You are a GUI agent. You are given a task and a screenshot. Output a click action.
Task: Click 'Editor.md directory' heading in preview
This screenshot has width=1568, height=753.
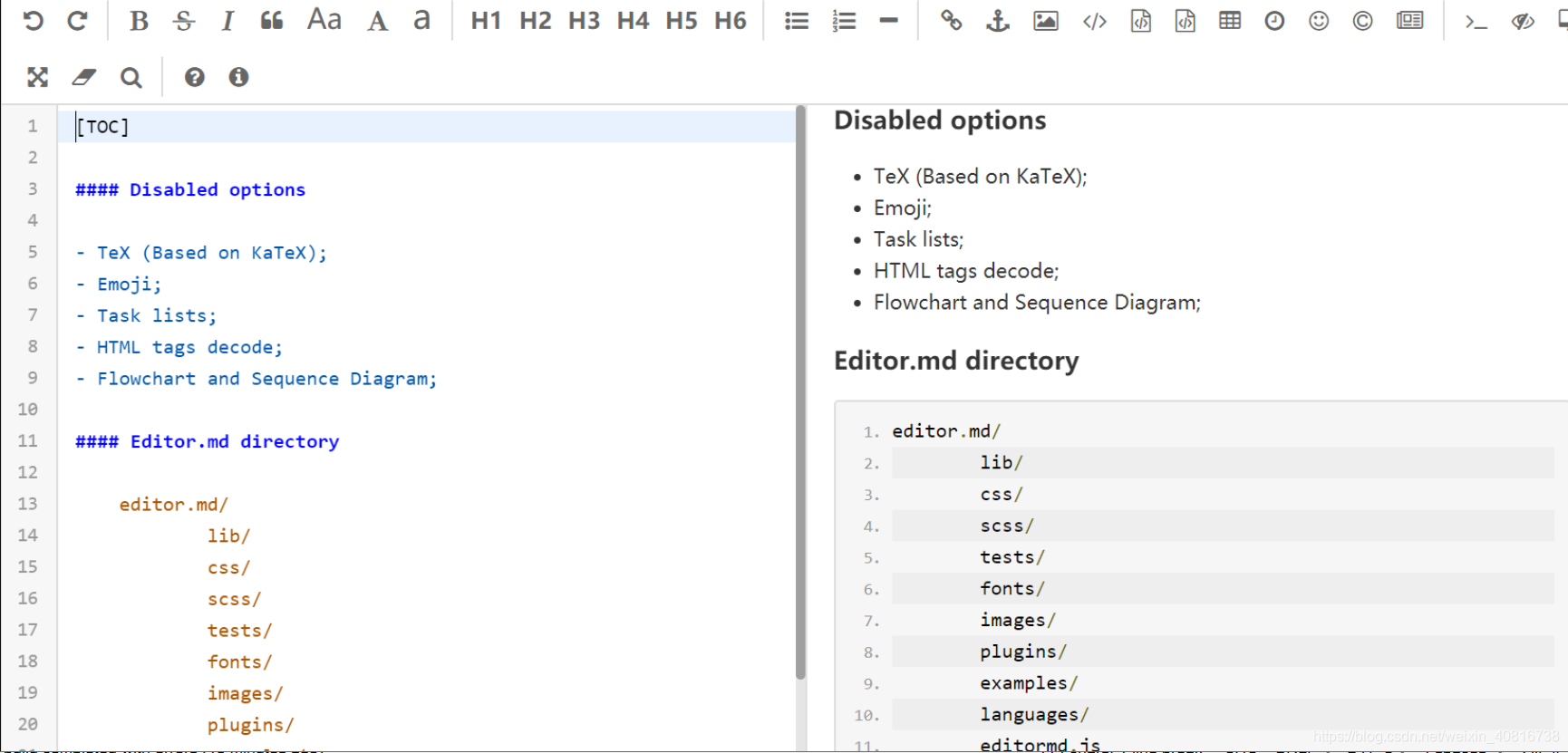pyautogui.click(x=956, y=361)
